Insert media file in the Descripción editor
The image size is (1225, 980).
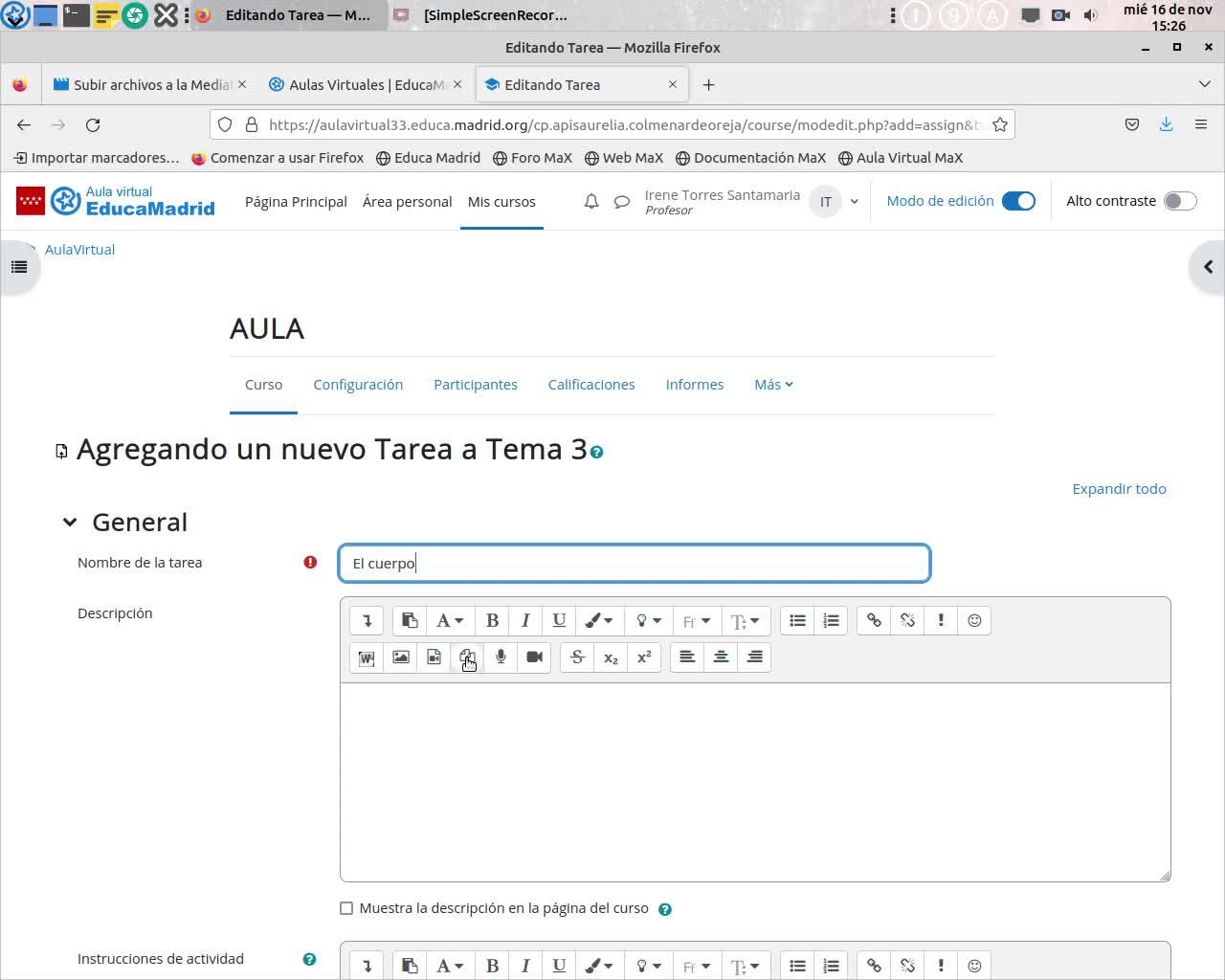click(434, 657)
